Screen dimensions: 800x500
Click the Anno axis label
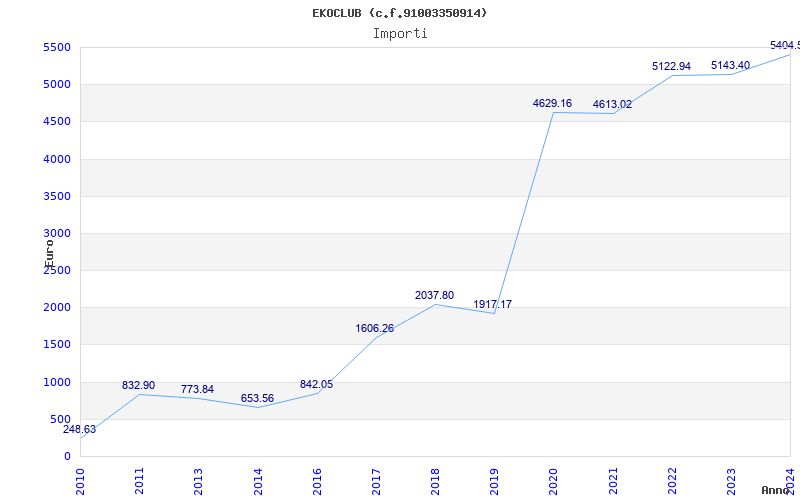775,490
